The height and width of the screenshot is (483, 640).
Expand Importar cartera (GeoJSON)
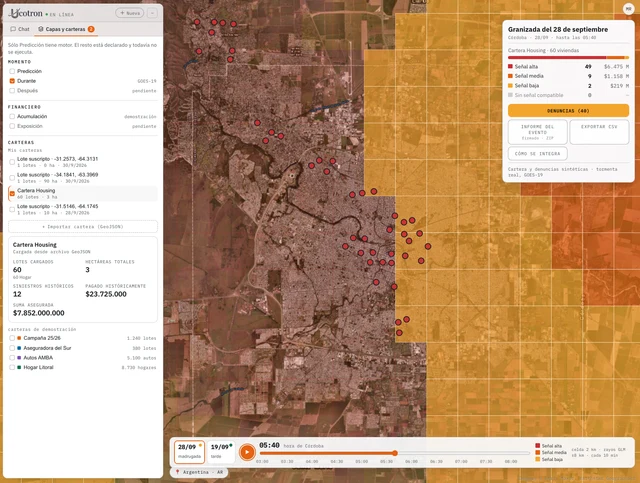[x=83, y=227]
